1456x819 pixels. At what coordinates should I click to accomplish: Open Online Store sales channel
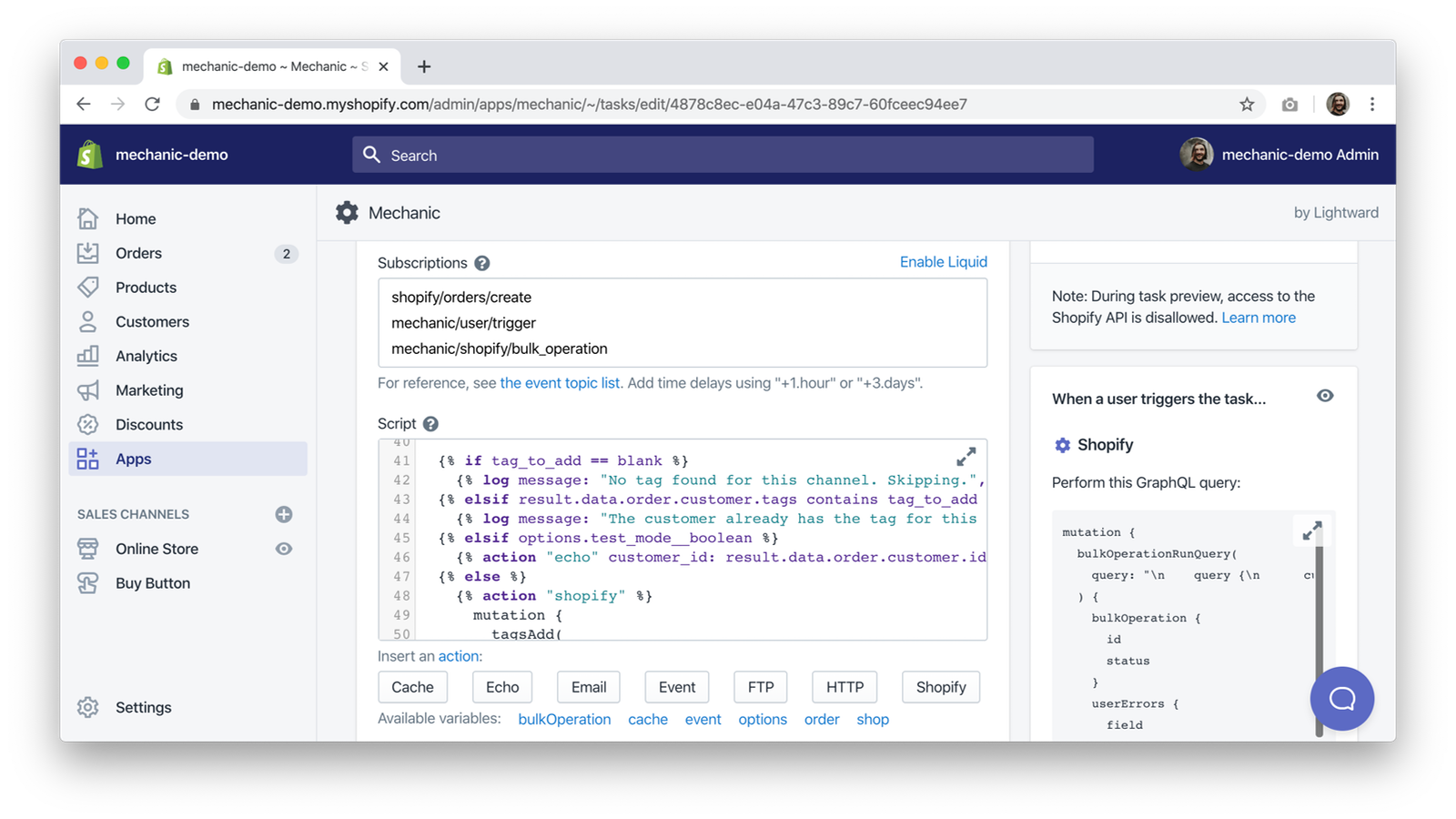(x=157, y=549)
